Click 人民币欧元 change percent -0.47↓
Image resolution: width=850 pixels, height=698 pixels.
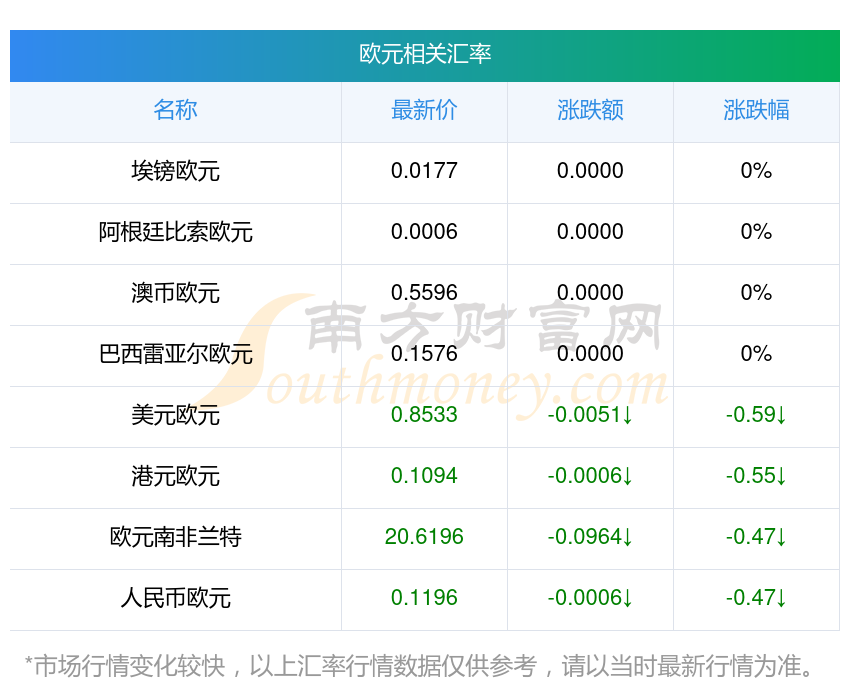click(756, 598)
